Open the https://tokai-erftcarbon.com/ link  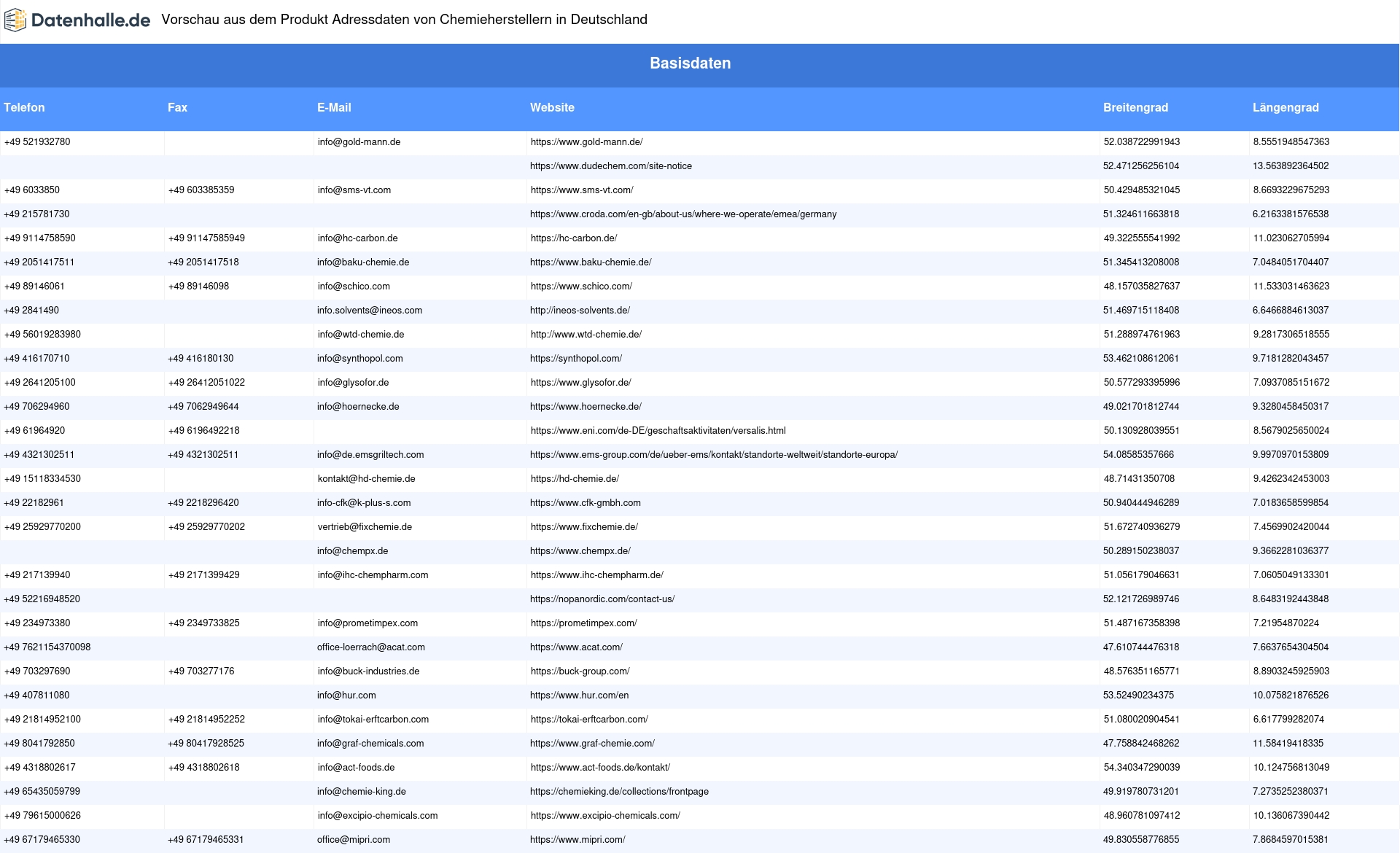coord(589,720)
